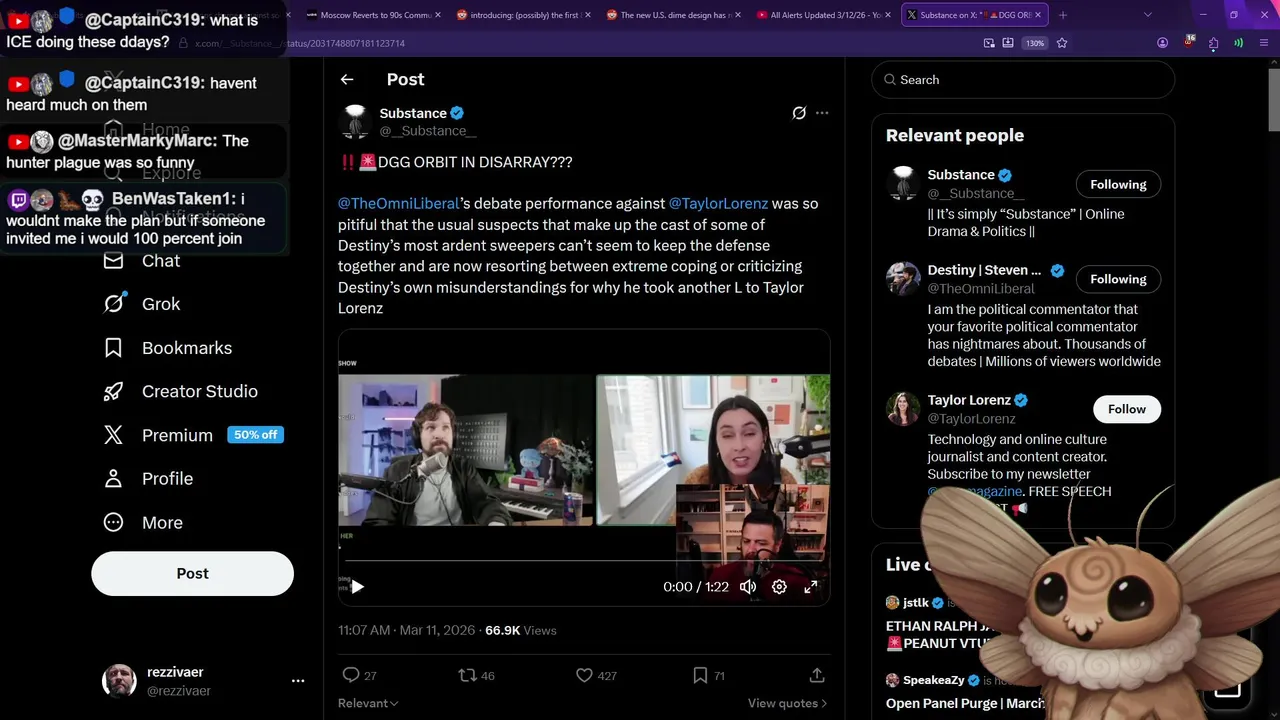Bookmark page with the star icon

(1062, 43)
